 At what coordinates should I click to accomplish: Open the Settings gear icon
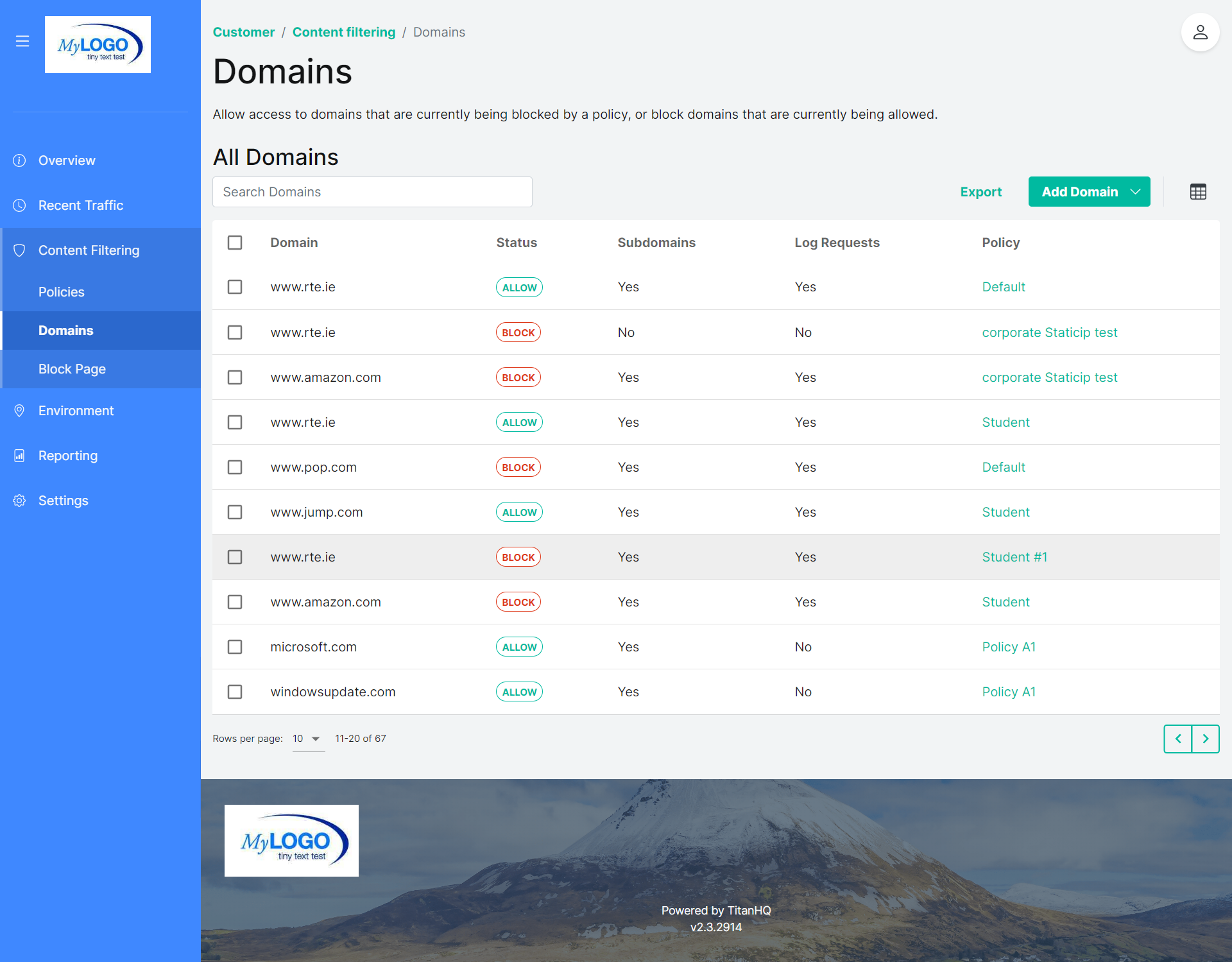pos(19,501)
